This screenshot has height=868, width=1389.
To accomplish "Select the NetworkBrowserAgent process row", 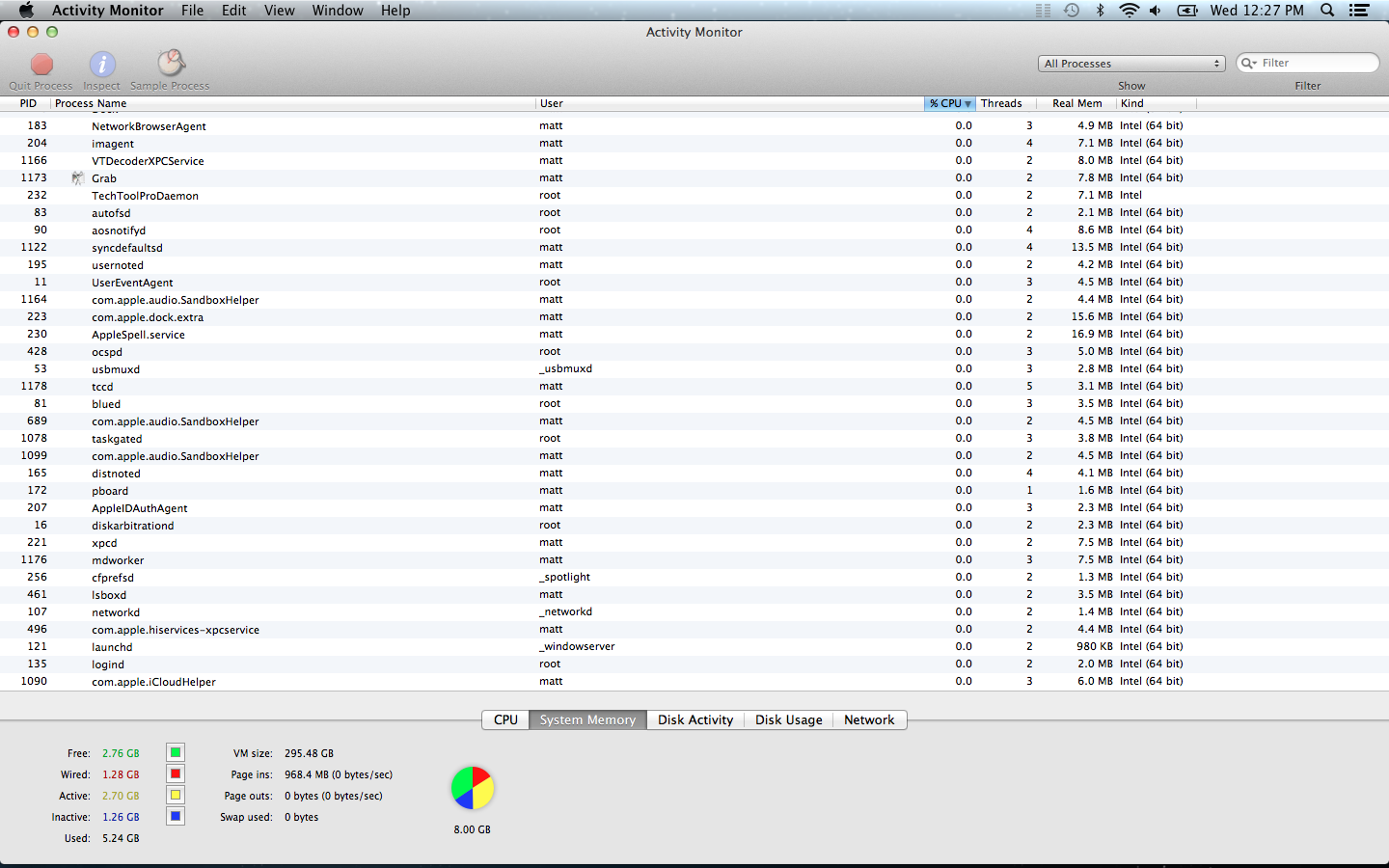I will (694, 126).
